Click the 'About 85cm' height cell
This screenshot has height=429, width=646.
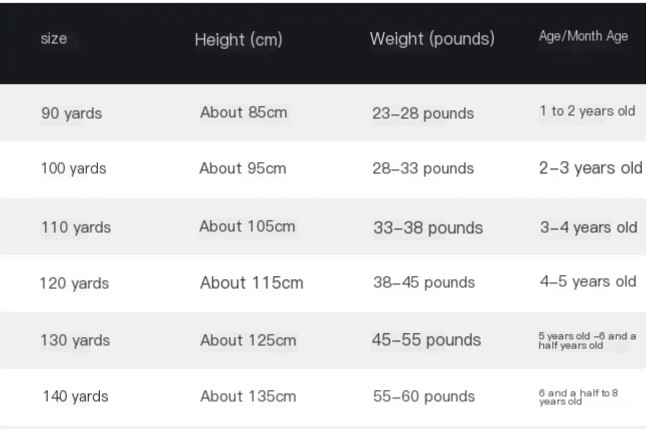point(243,112)
